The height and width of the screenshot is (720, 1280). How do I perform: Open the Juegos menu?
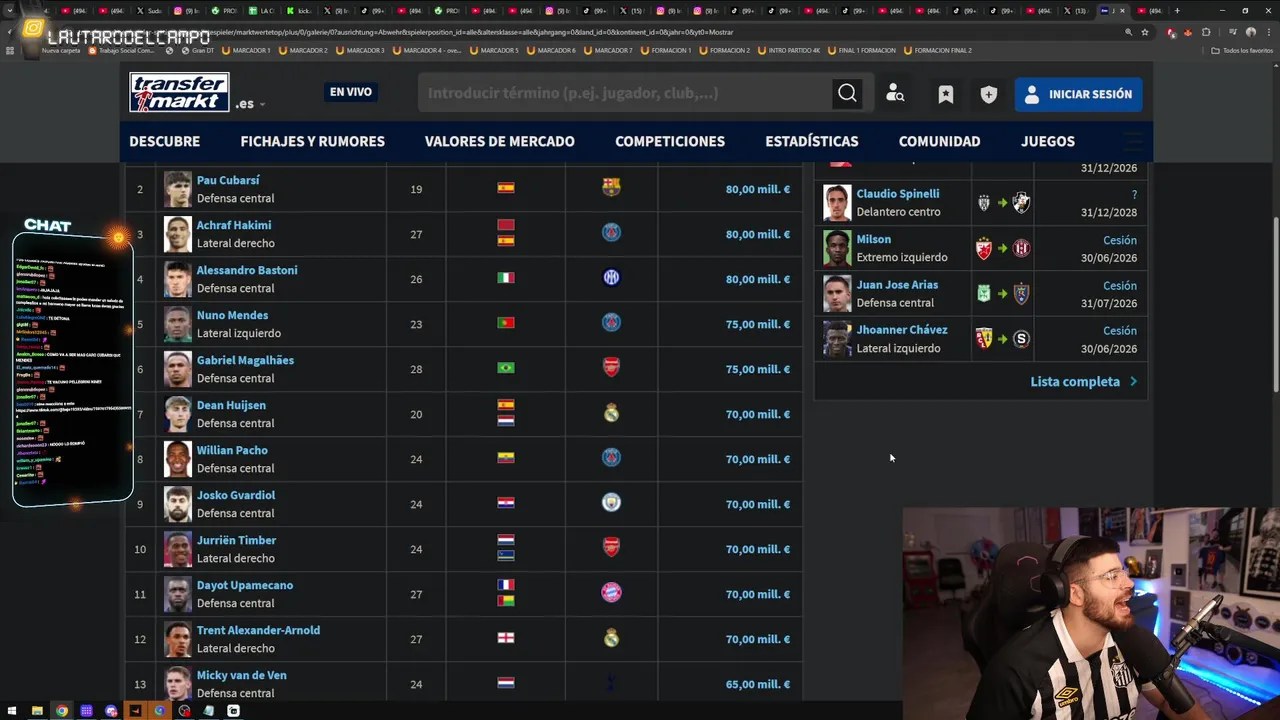click(x=1048, y=141)
